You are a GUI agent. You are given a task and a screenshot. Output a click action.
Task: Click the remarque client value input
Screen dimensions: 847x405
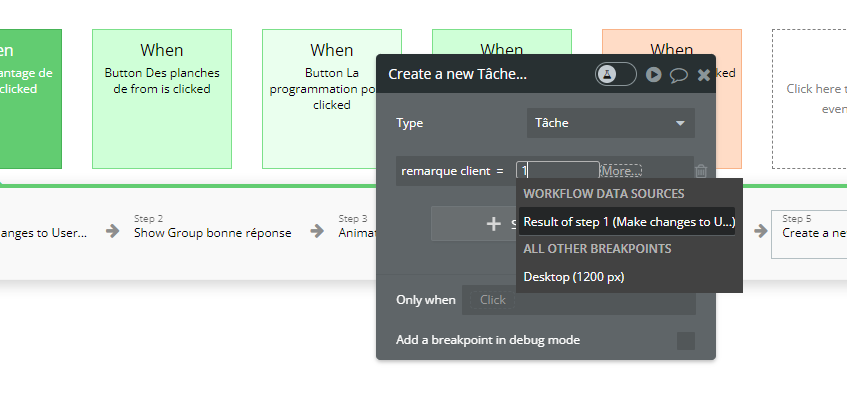pos(557,171)
